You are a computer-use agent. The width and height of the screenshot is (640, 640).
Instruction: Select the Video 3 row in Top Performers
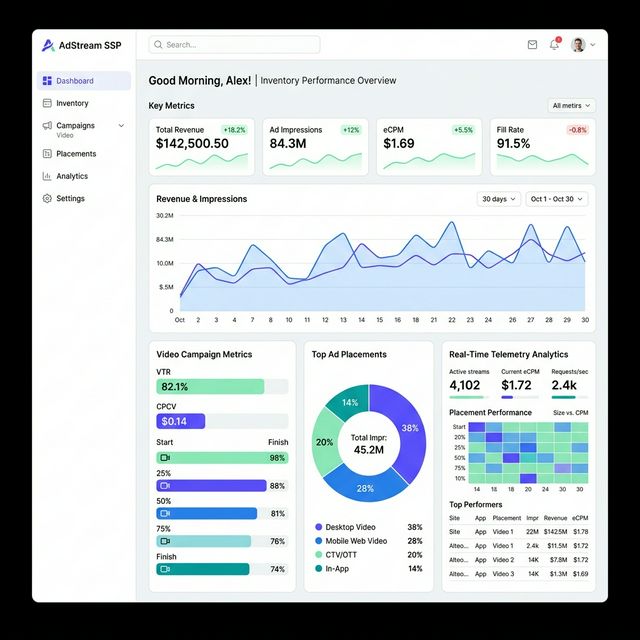518,574
